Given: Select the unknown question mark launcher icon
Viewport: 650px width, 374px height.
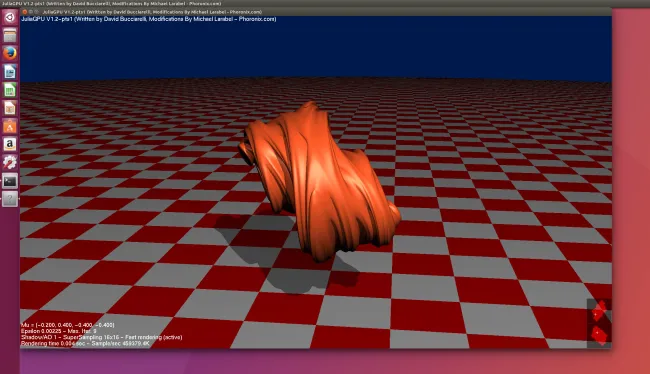Looking at the screenshot, I should pos(10,199).
